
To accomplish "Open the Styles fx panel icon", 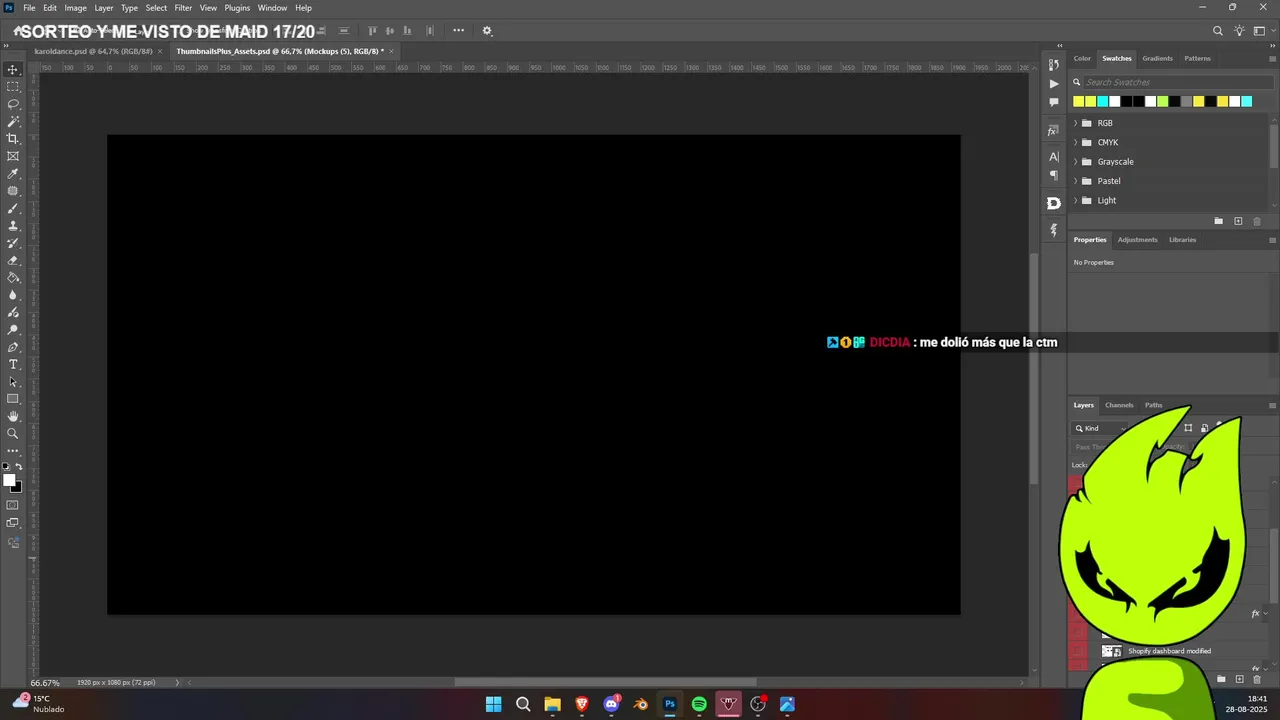I will pyautogui.click(x=1053, y=131).
